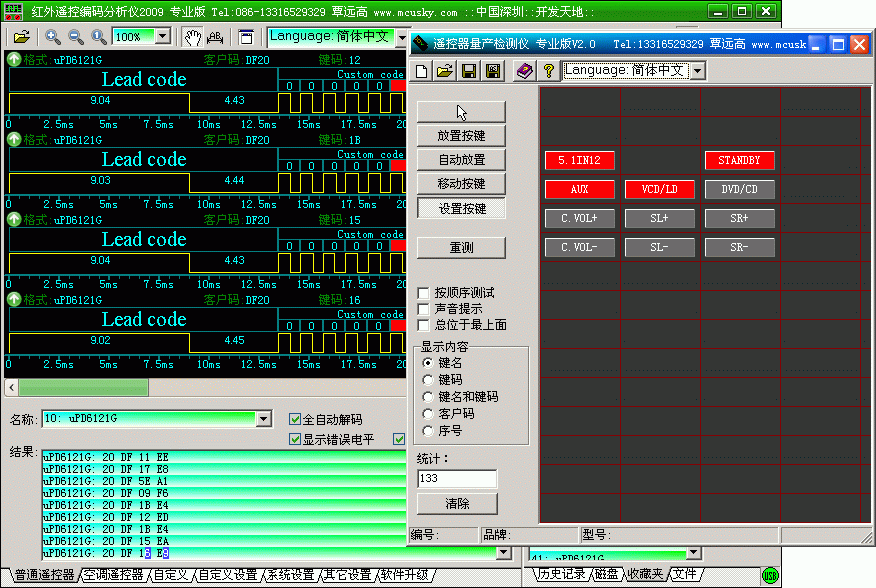Click the red STANDBY key cell
This screenshot has height=588, width=876.
click(x=739, y=160)
